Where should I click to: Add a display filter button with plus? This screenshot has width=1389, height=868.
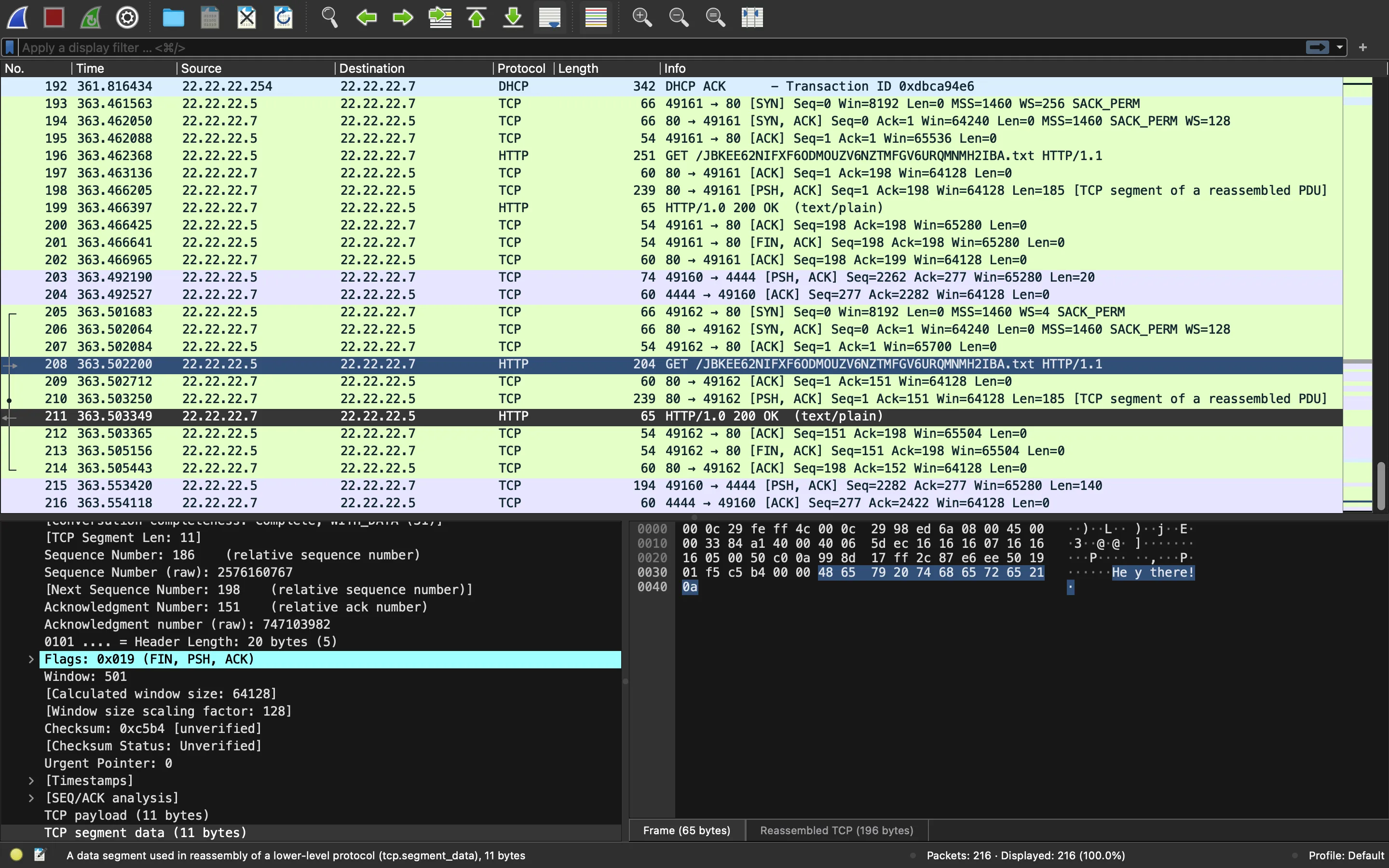(1363, 47)
